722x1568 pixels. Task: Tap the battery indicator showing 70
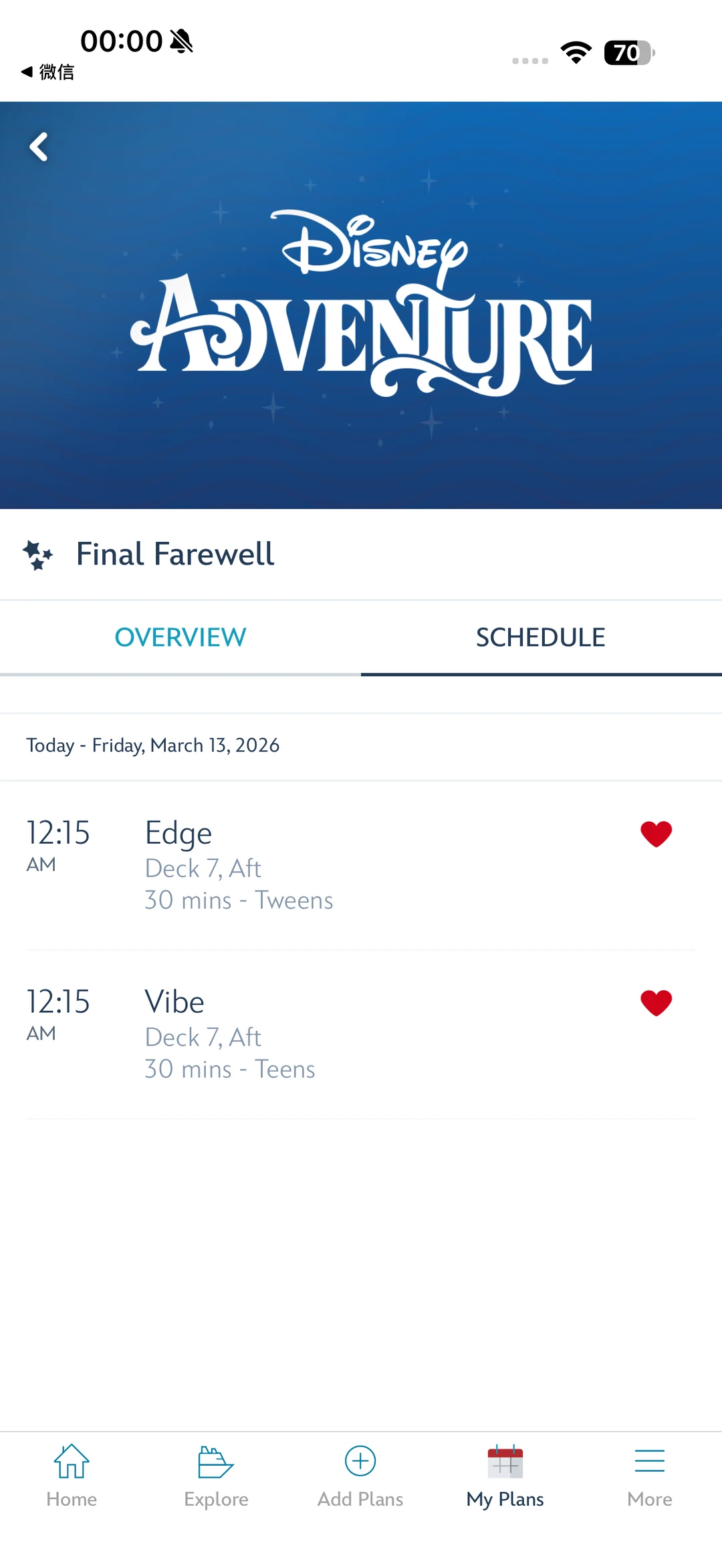(x=628, y=53)
